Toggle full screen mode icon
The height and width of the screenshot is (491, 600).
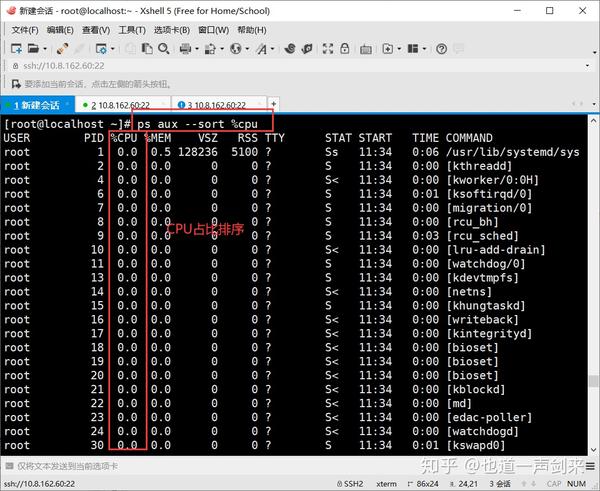(x=328, y=49)
